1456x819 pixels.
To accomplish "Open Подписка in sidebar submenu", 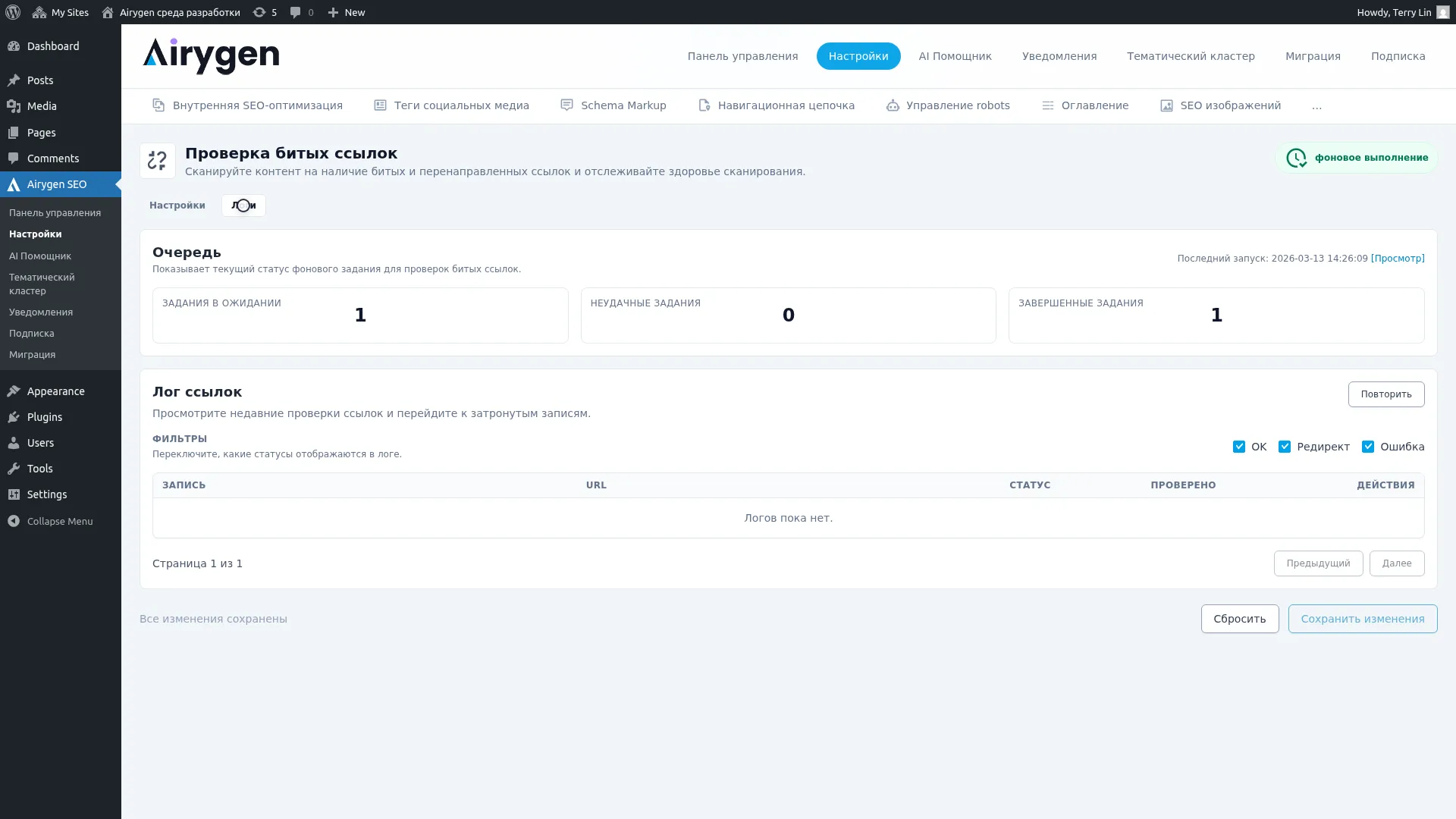I will coord(32,334).
